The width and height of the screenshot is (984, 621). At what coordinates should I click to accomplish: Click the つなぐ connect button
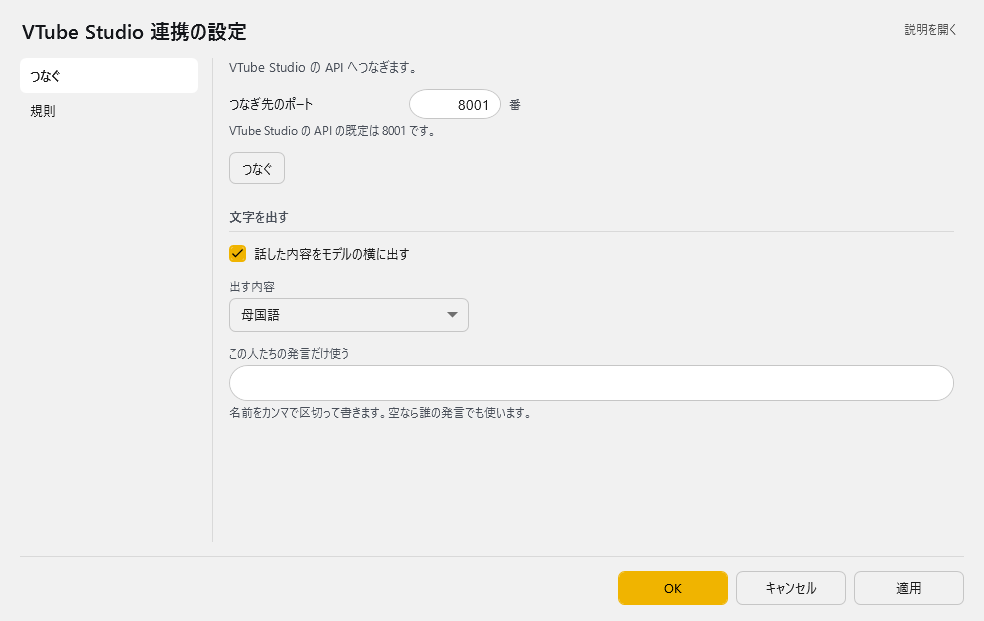click(257, 168)
